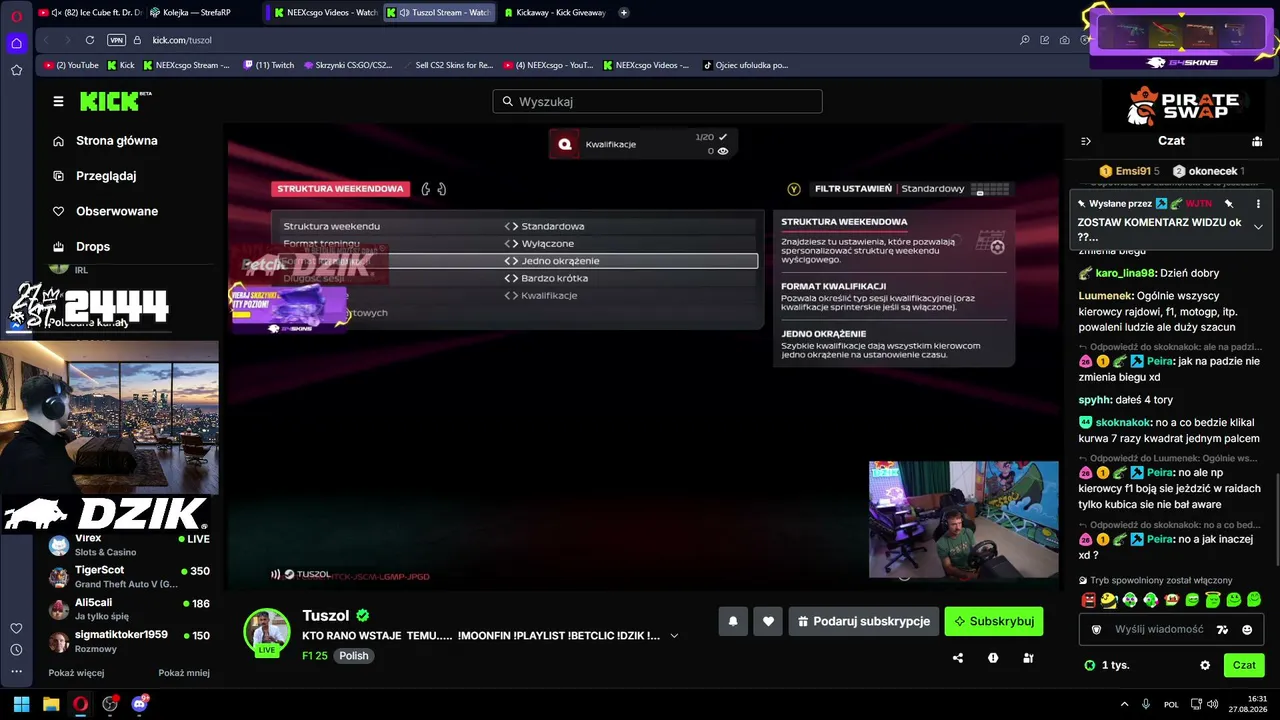Open pinned message three-dot options
This screenshot has width=1280, height=720.
[1258, 203]
